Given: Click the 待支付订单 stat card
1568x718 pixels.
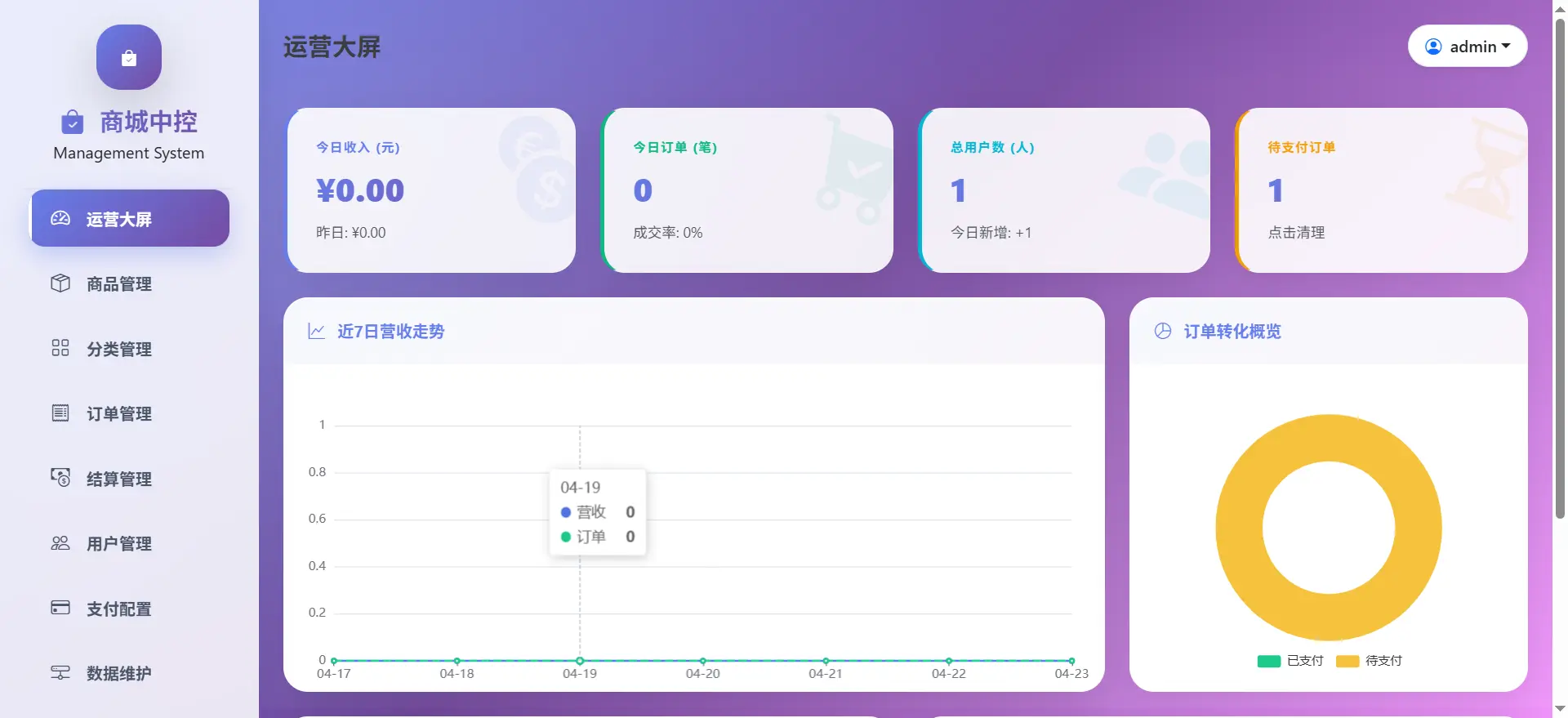Looking at the screenshot, I should [1381, 190].
